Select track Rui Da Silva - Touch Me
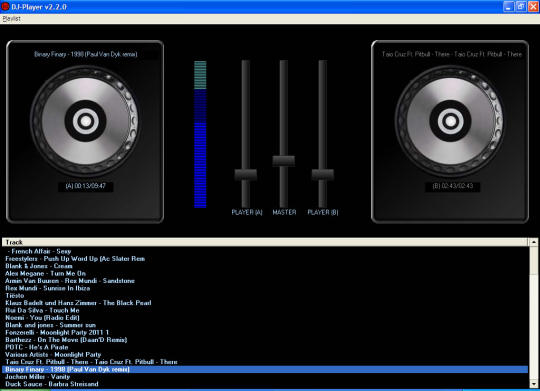 pos(264,310)
